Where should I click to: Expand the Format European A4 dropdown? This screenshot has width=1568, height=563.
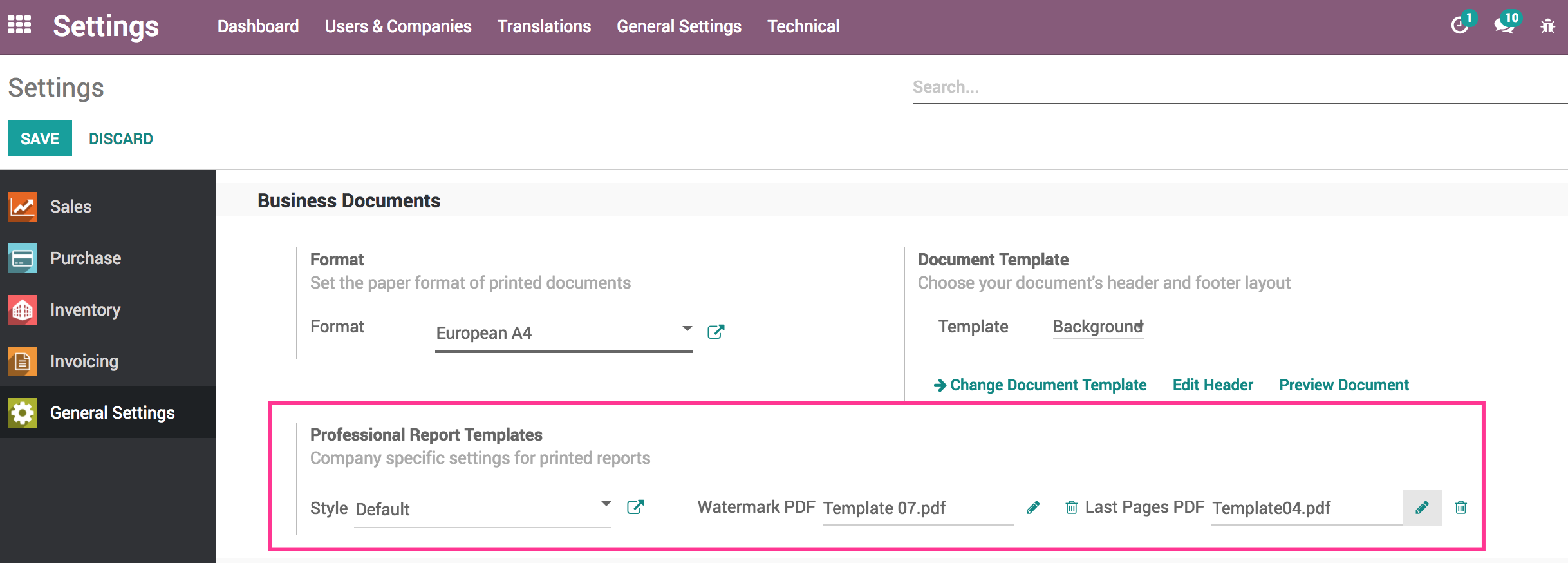(564, 333)
